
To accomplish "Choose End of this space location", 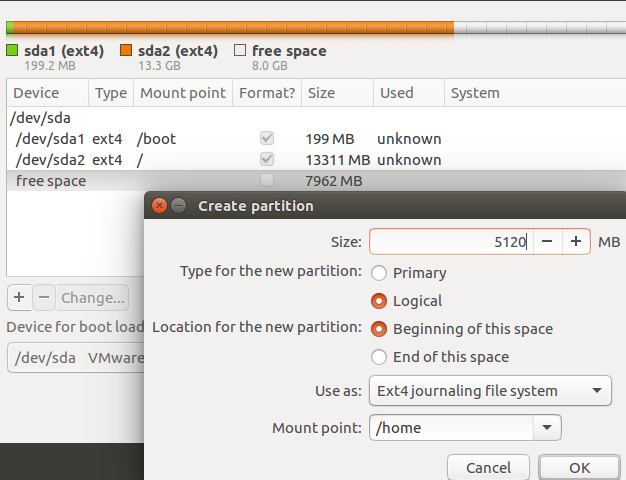I will pyautogui.click(x=380, y=357).
